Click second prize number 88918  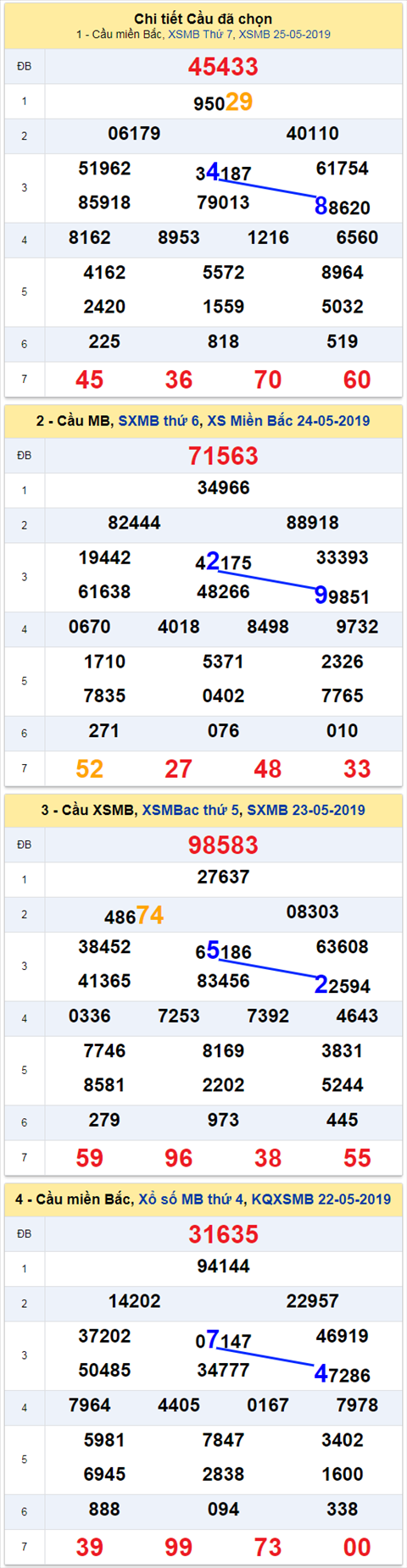[x=312, y=523]
